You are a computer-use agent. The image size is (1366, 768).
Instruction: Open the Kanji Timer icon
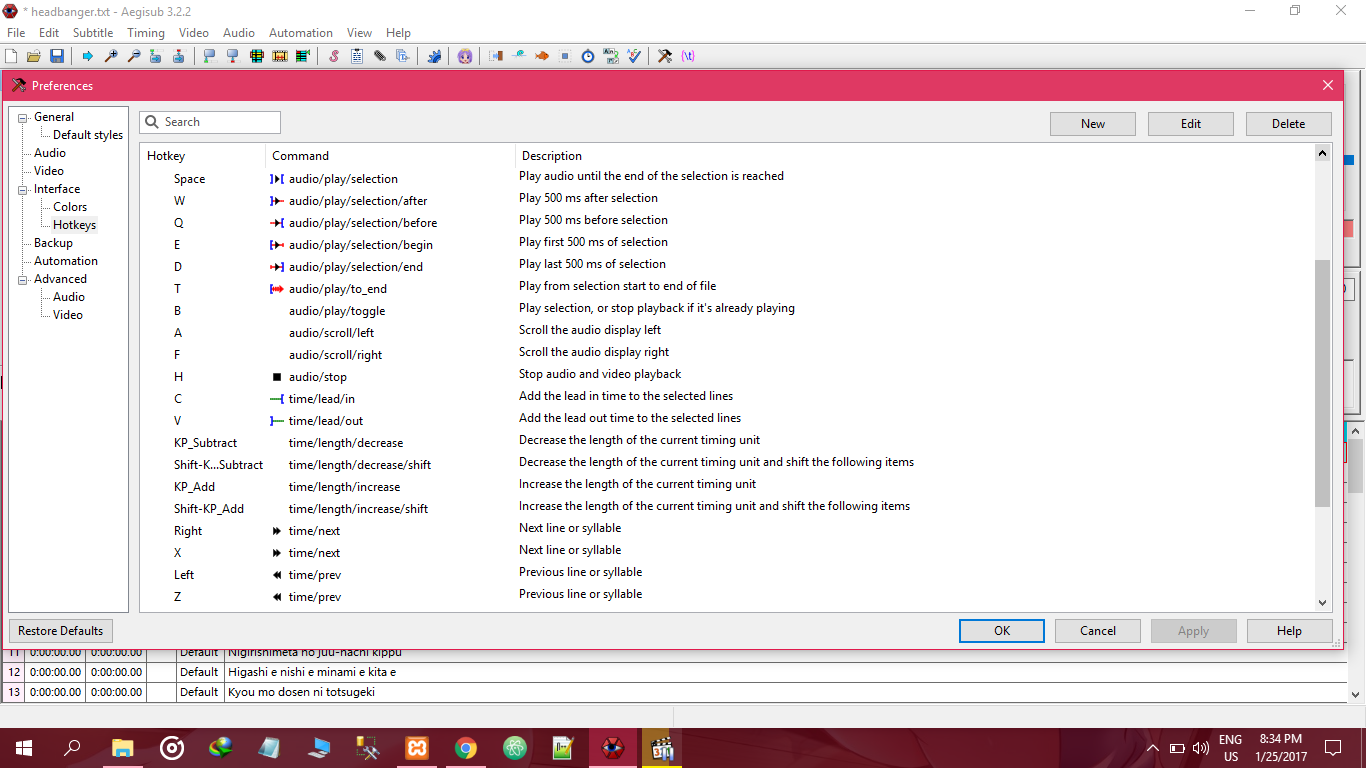(x=611, y=56)
